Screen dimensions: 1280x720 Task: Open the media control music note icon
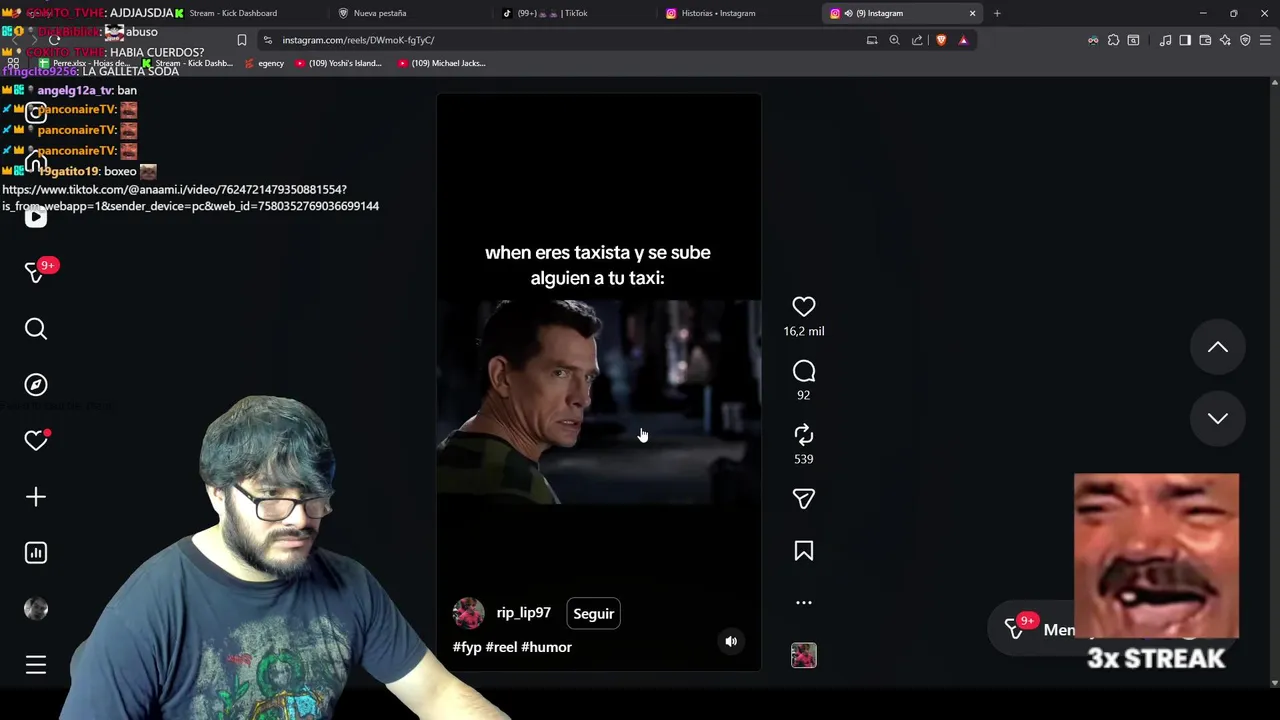coord(1165,40)
